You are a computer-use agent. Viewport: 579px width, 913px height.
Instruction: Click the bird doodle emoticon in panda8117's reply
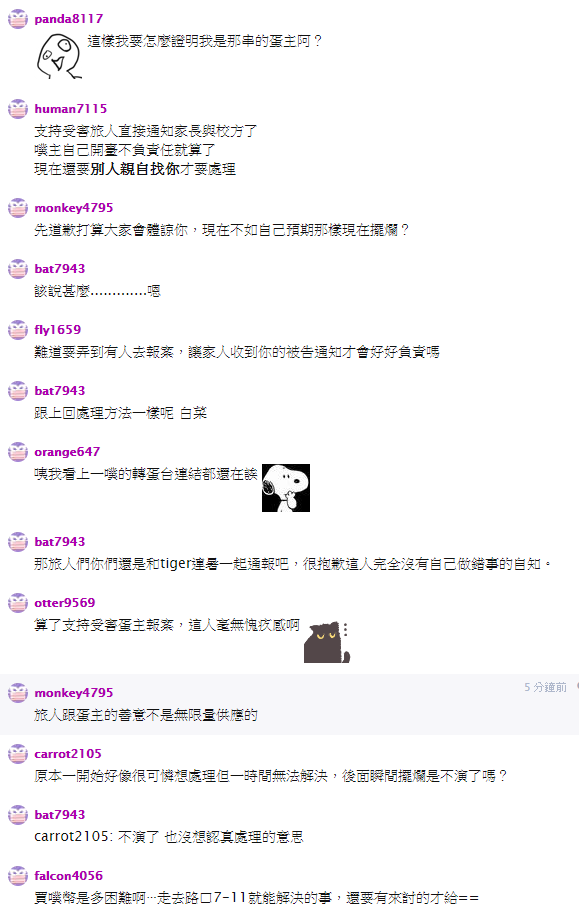59,56
